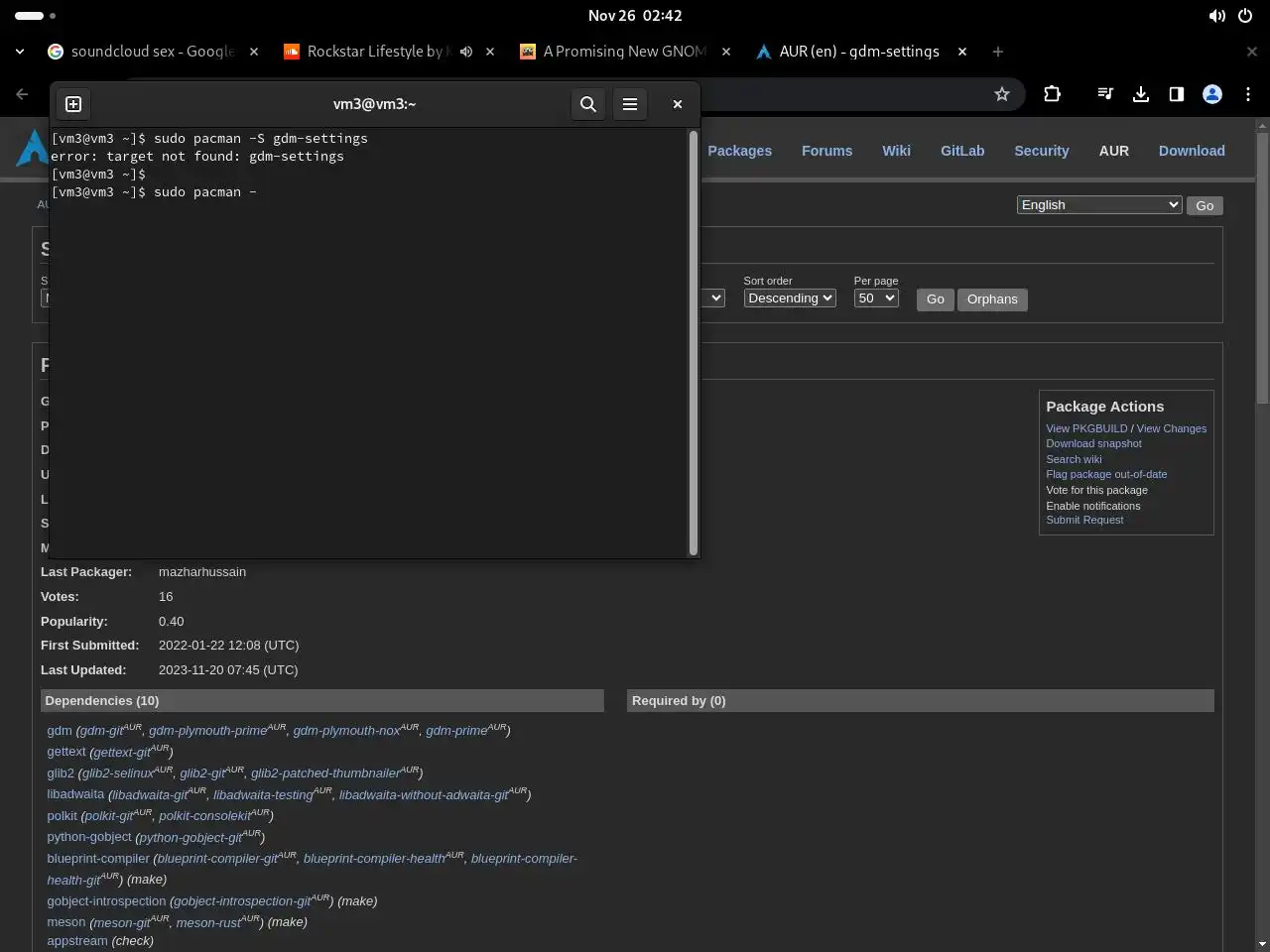The width and height of the screenshot is (1270, 952).
Task: Close the soundcloud Google tab
Action: tap(254, 52)
